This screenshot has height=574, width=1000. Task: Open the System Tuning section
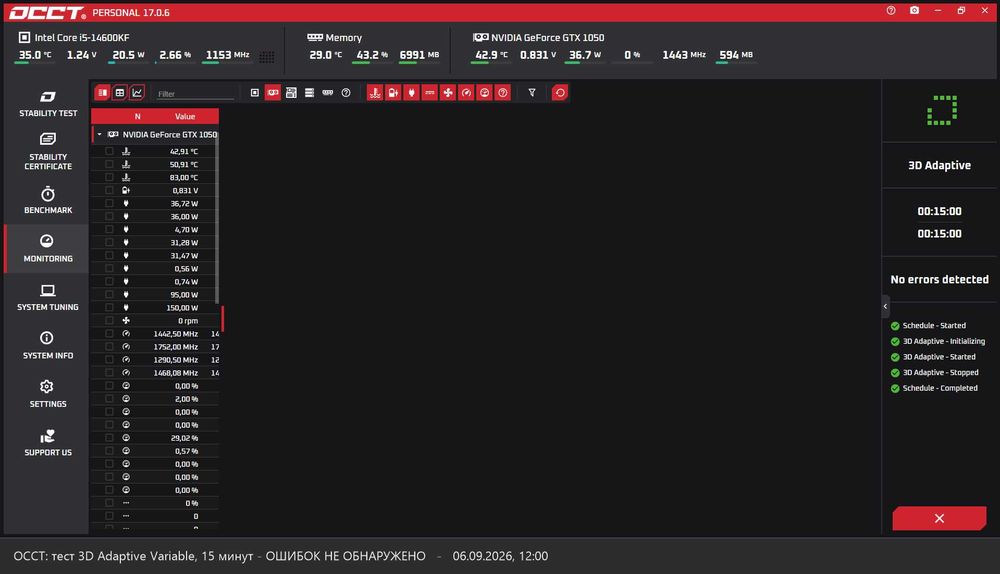(x=48, y=297)
